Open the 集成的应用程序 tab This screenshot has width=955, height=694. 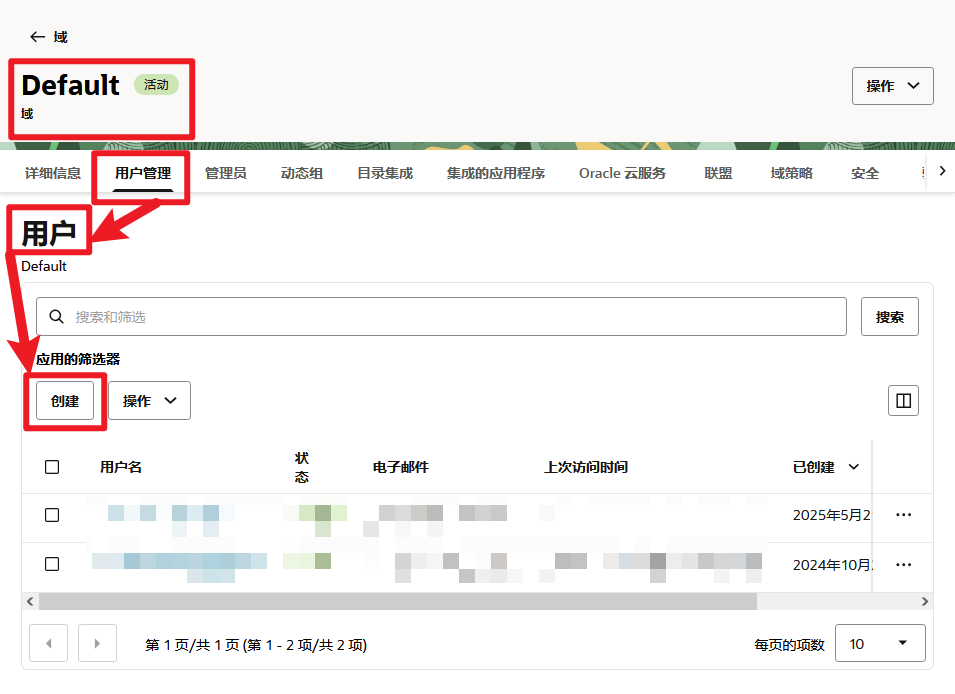496,174
